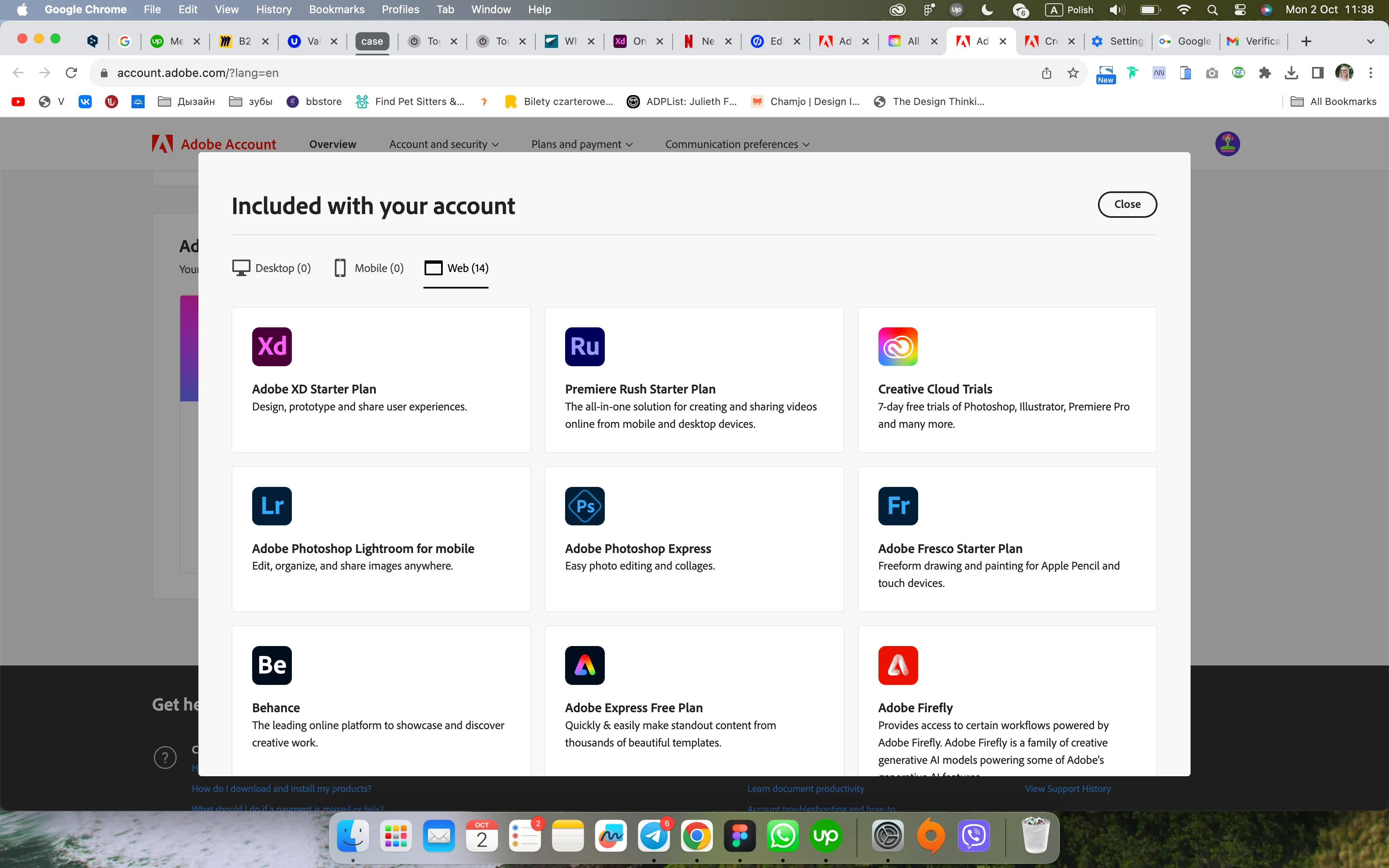The width and height of the screenshot is (1389, 868).
Task: Click the Adobe Express Free Plan icon
Action: point(584,665)
